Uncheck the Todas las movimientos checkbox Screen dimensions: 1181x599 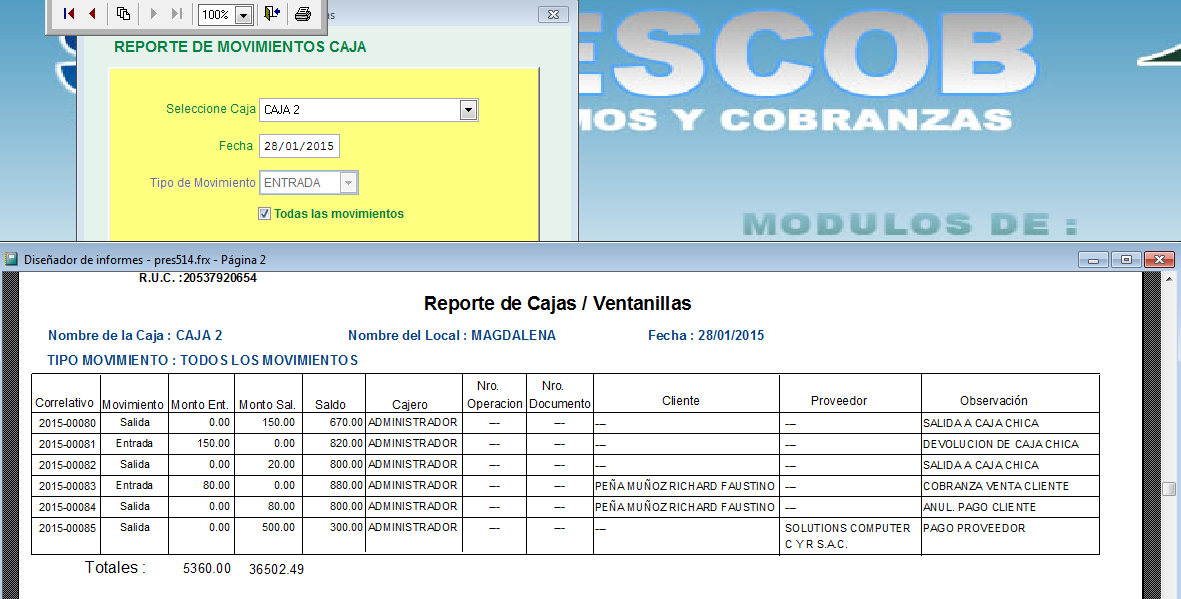(x=264, y=214)
